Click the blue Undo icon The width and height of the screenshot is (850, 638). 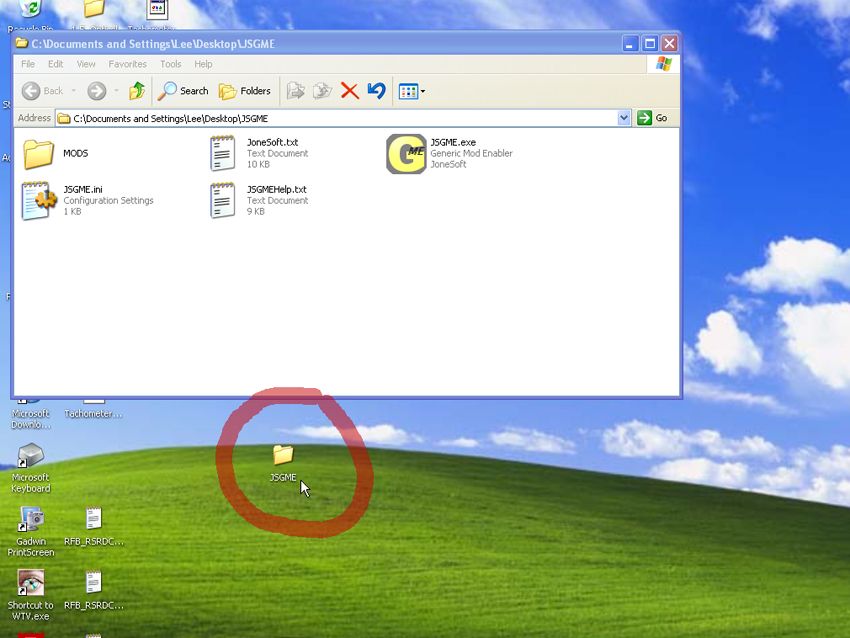376,91
